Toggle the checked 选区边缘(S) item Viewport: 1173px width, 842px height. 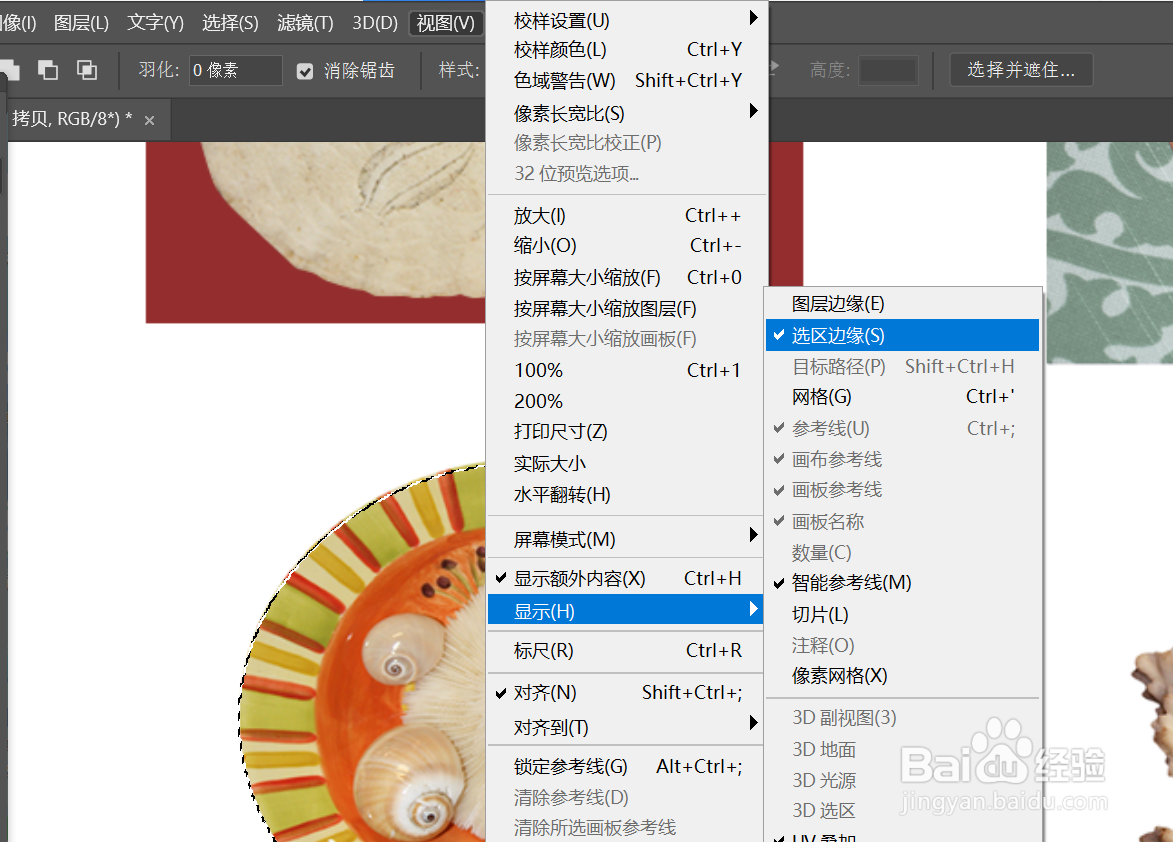(x=903, y=335)
